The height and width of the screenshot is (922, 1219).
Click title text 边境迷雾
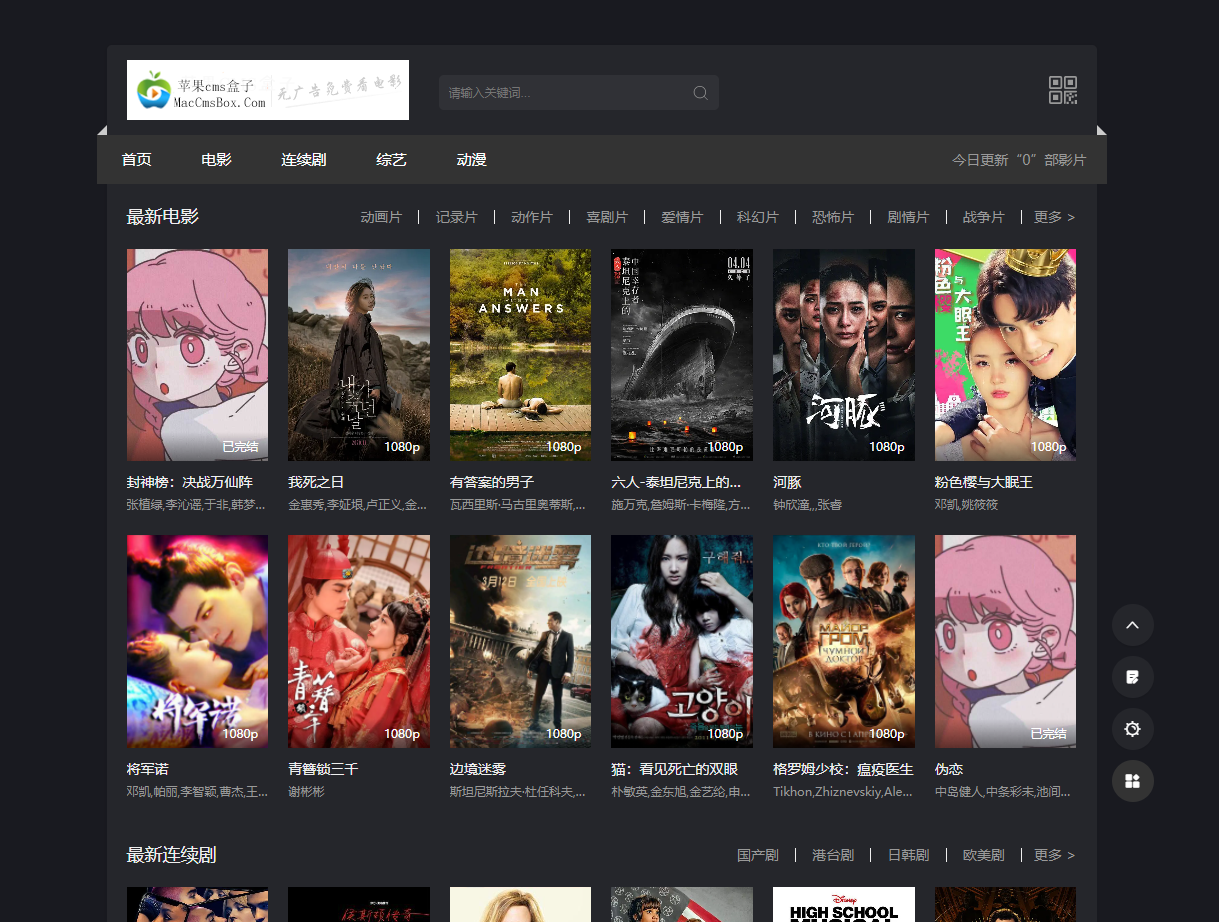(478, 769)
